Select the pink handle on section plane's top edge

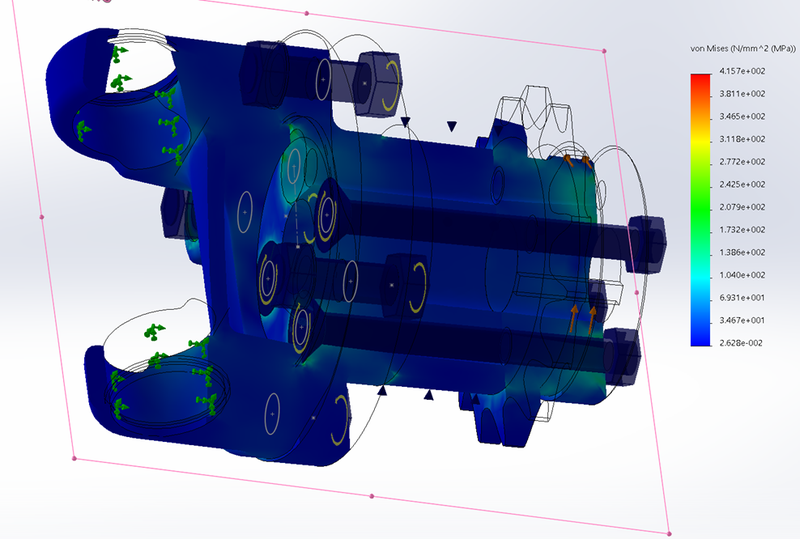(307, 13)
